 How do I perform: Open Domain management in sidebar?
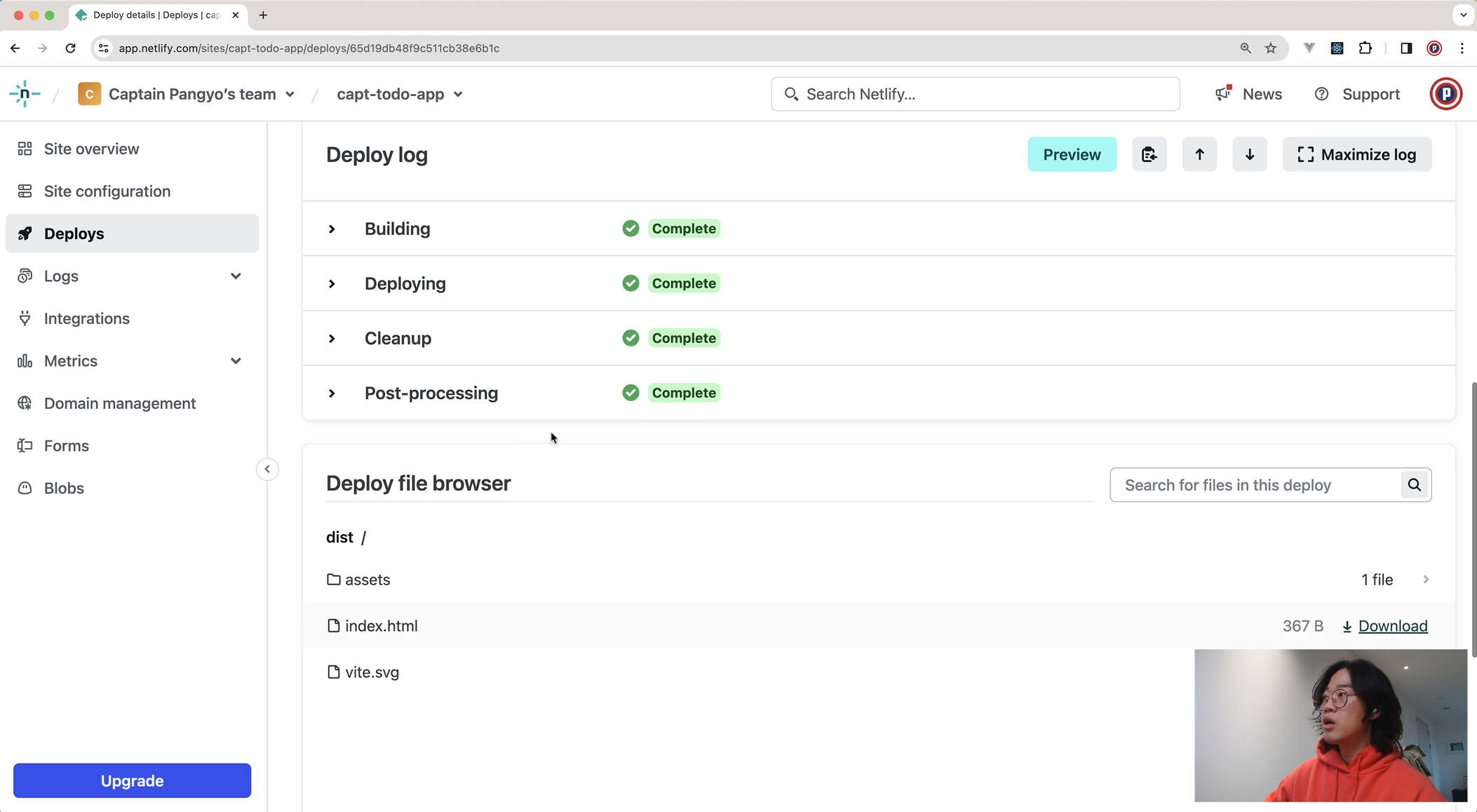pyautogui.click(x=119, y=403)
